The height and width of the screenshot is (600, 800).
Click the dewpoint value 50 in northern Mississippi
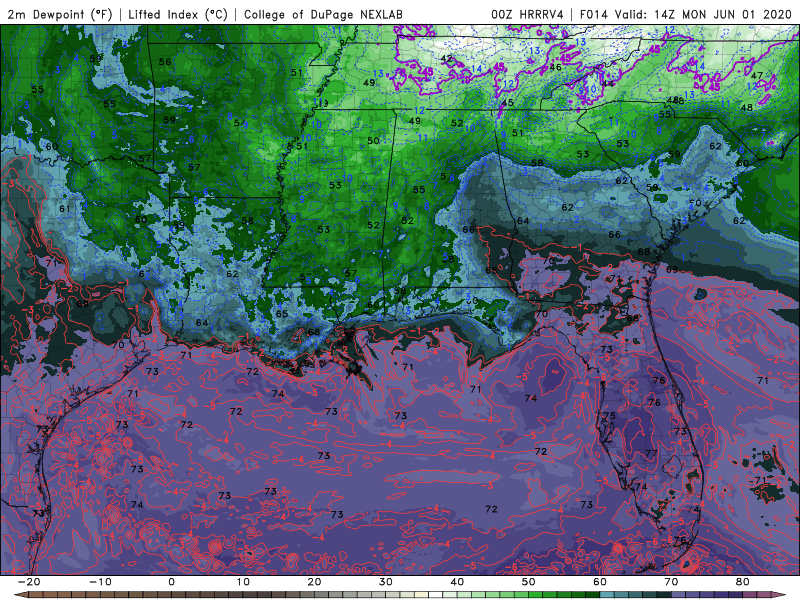point(373,140)
